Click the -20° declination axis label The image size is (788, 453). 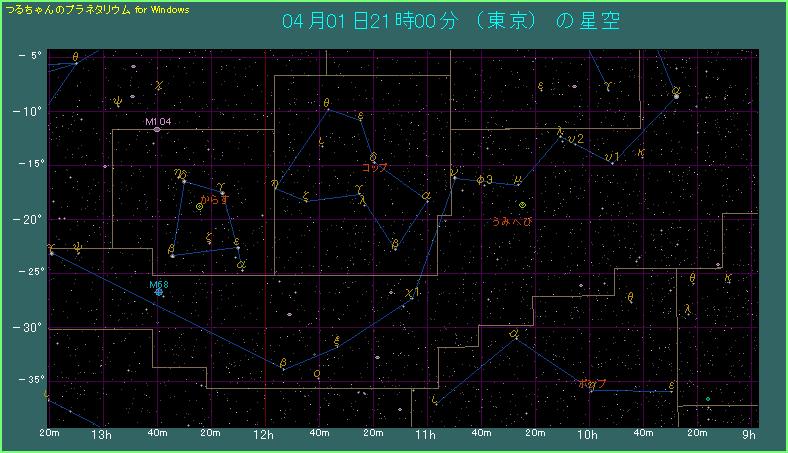[x=29, y=219]
